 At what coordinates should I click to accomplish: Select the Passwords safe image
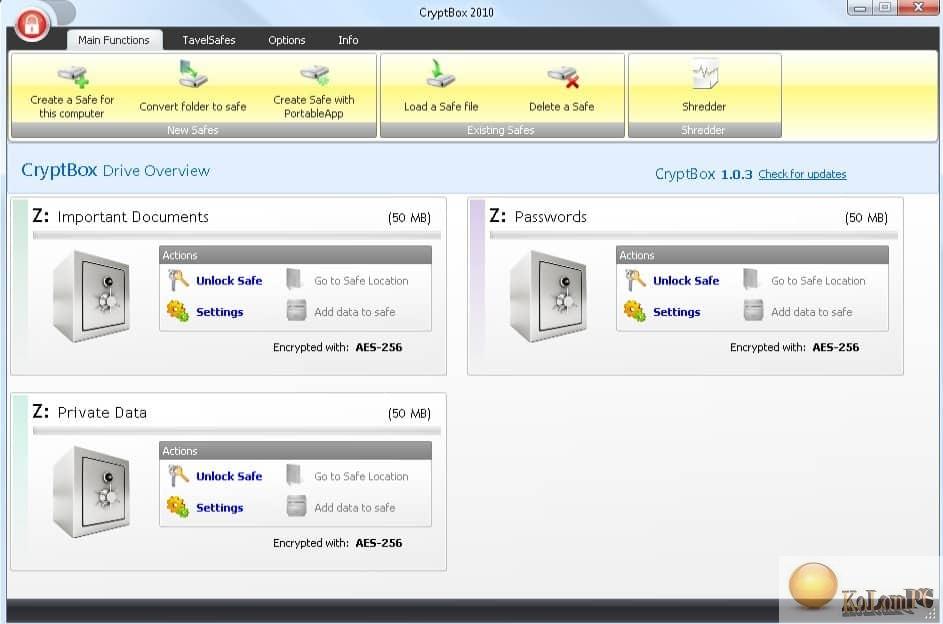pyautogui.click(x=548, y=296)
